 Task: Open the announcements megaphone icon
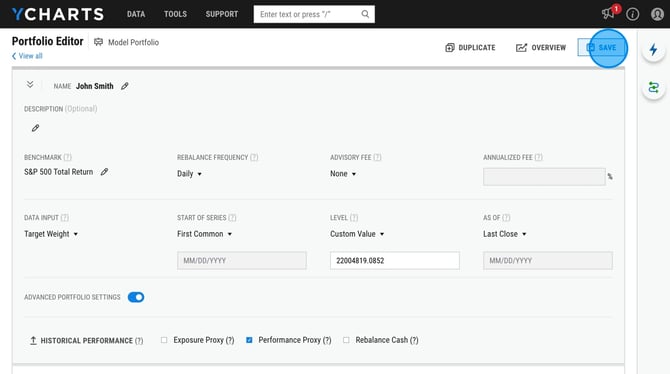(608, 14)
